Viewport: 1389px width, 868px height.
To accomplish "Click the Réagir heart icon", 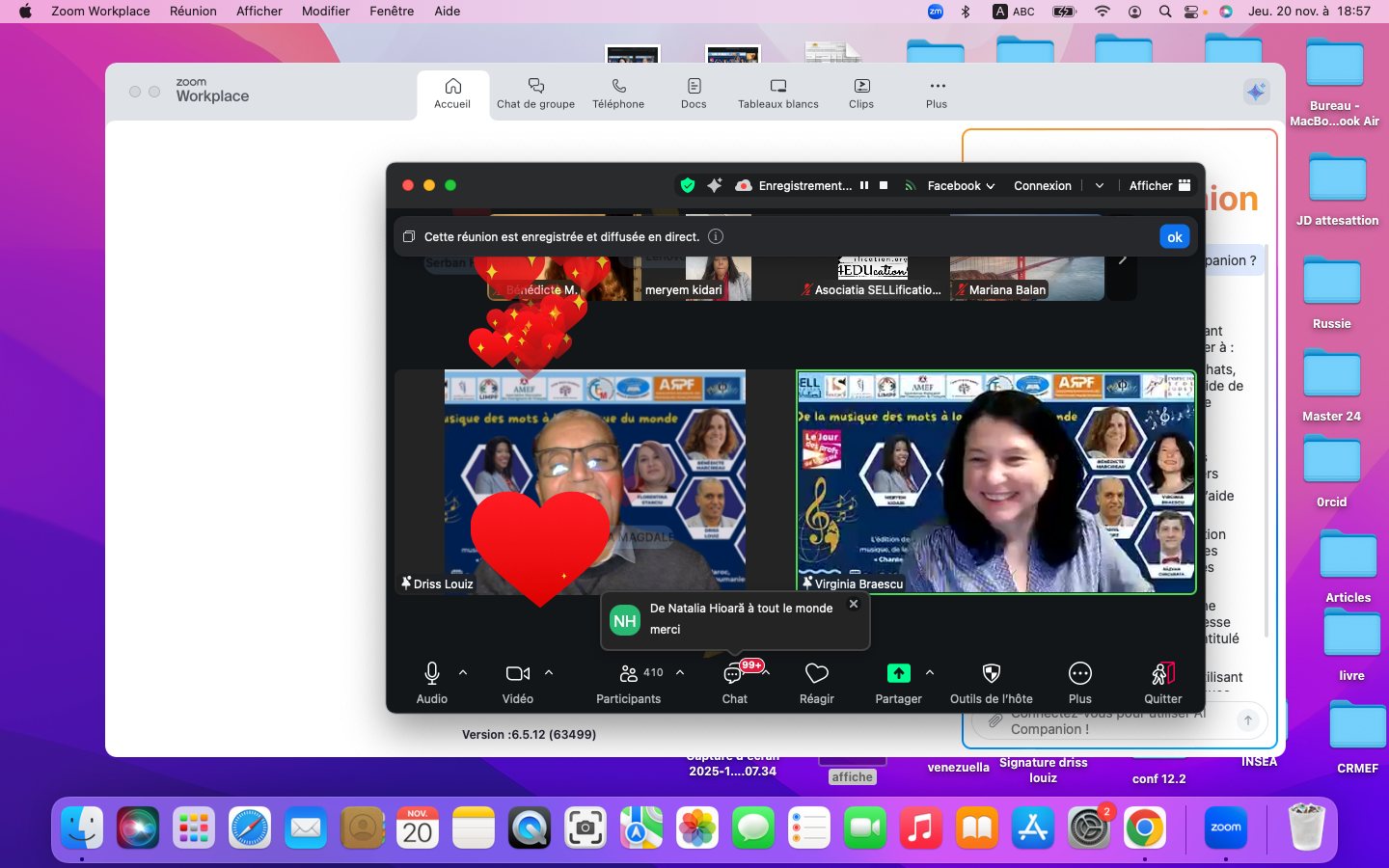I will 817,674.
